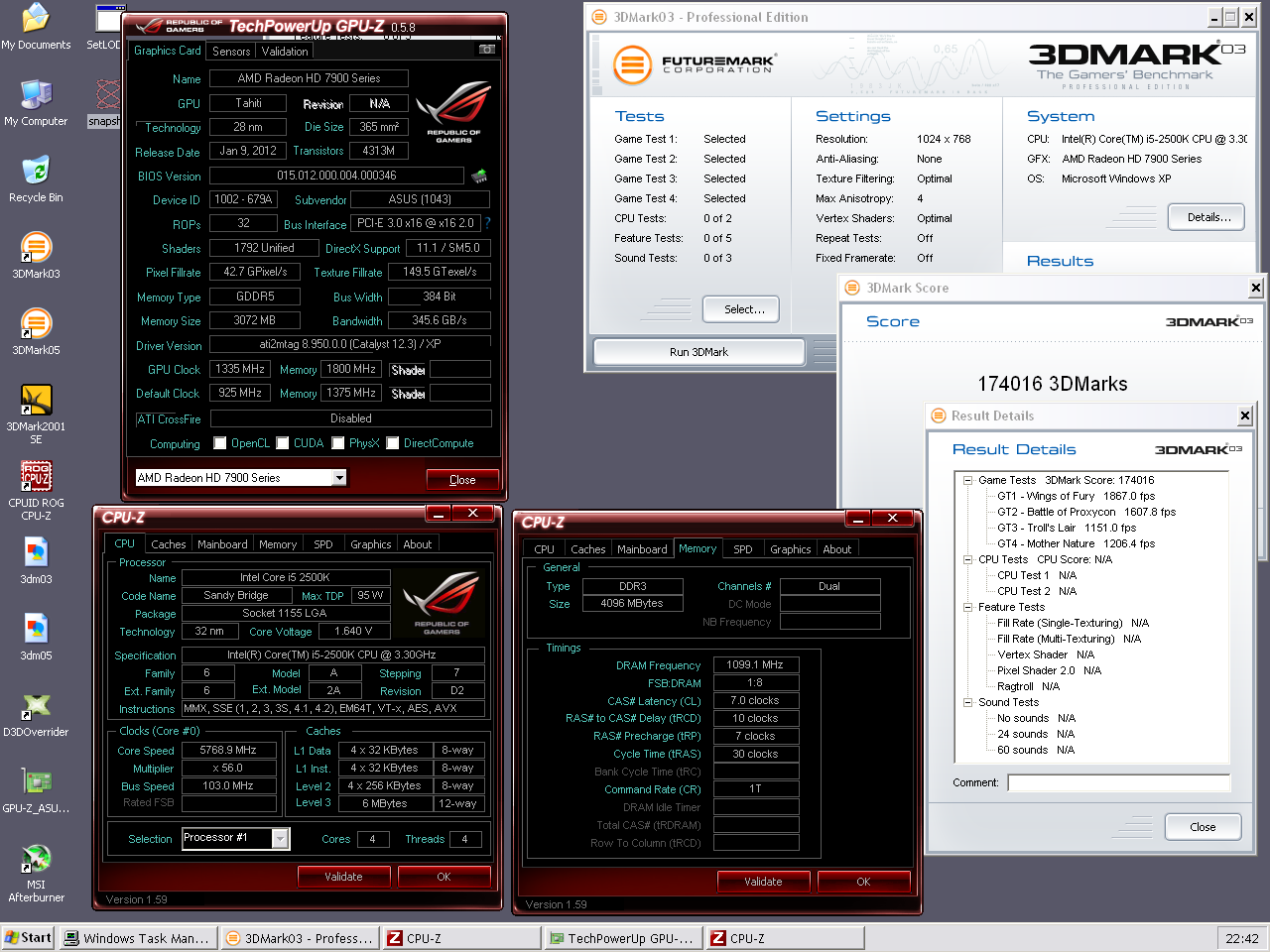The width and height of the screenshot is (1270, 952).
Task: Click the taskbar clock showing 22:42
Action: [1241, 938]
